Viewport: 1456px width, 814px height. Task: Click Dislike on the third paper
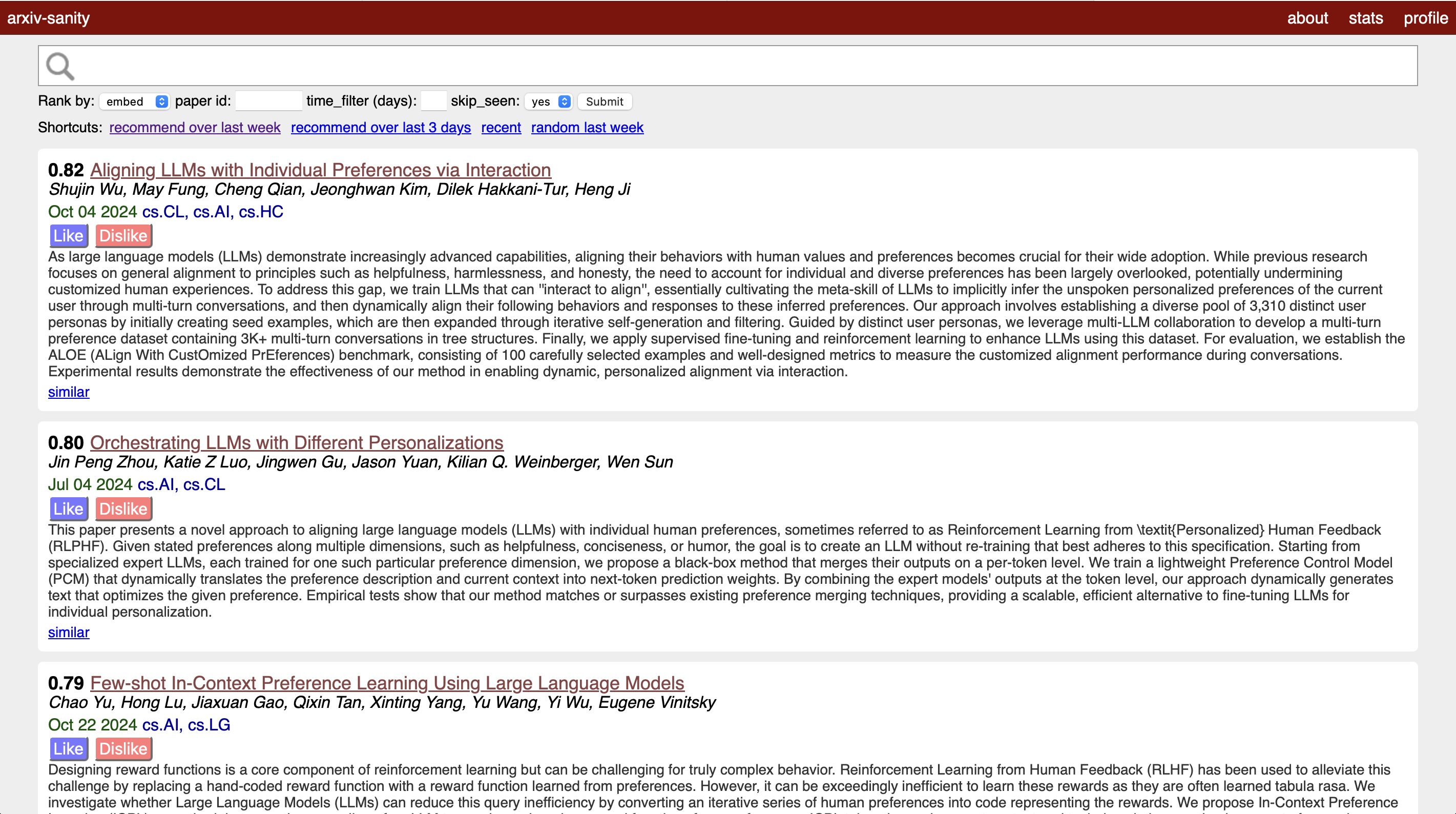pos(121,749)
